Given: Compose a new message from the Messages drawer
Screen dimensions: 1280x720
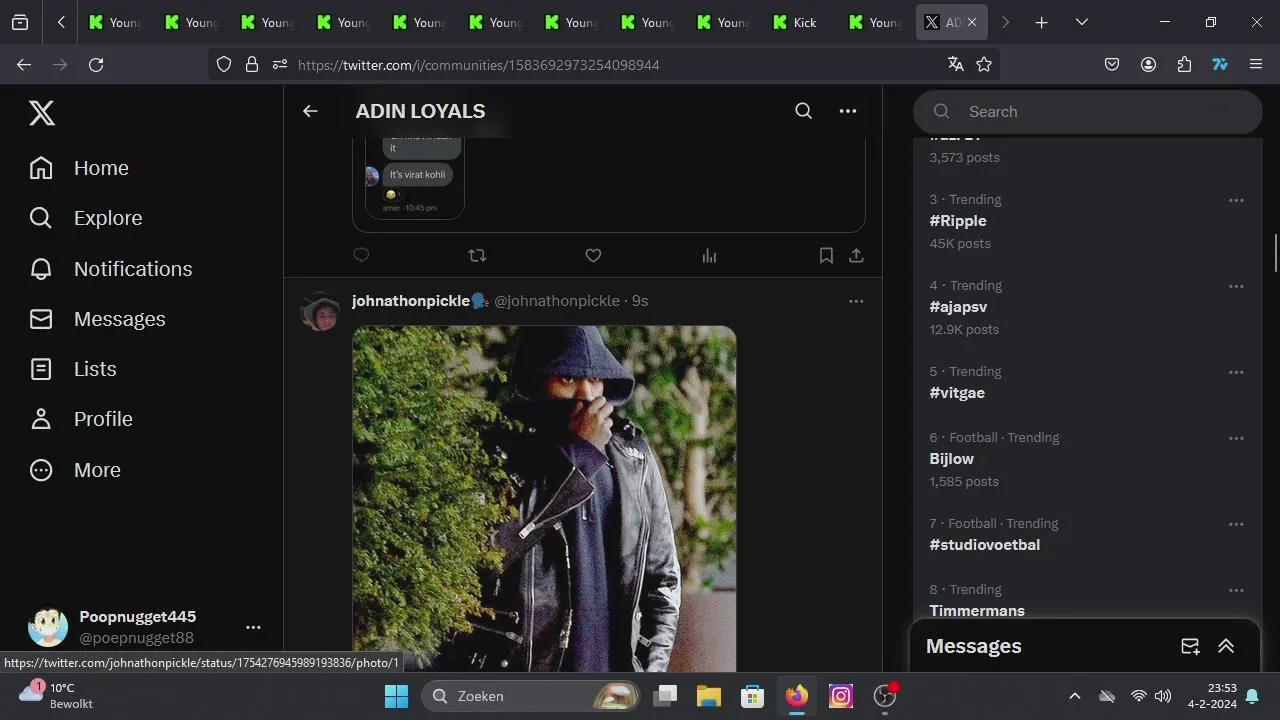Looking at the screenshot, I should tap(1190, 646).
